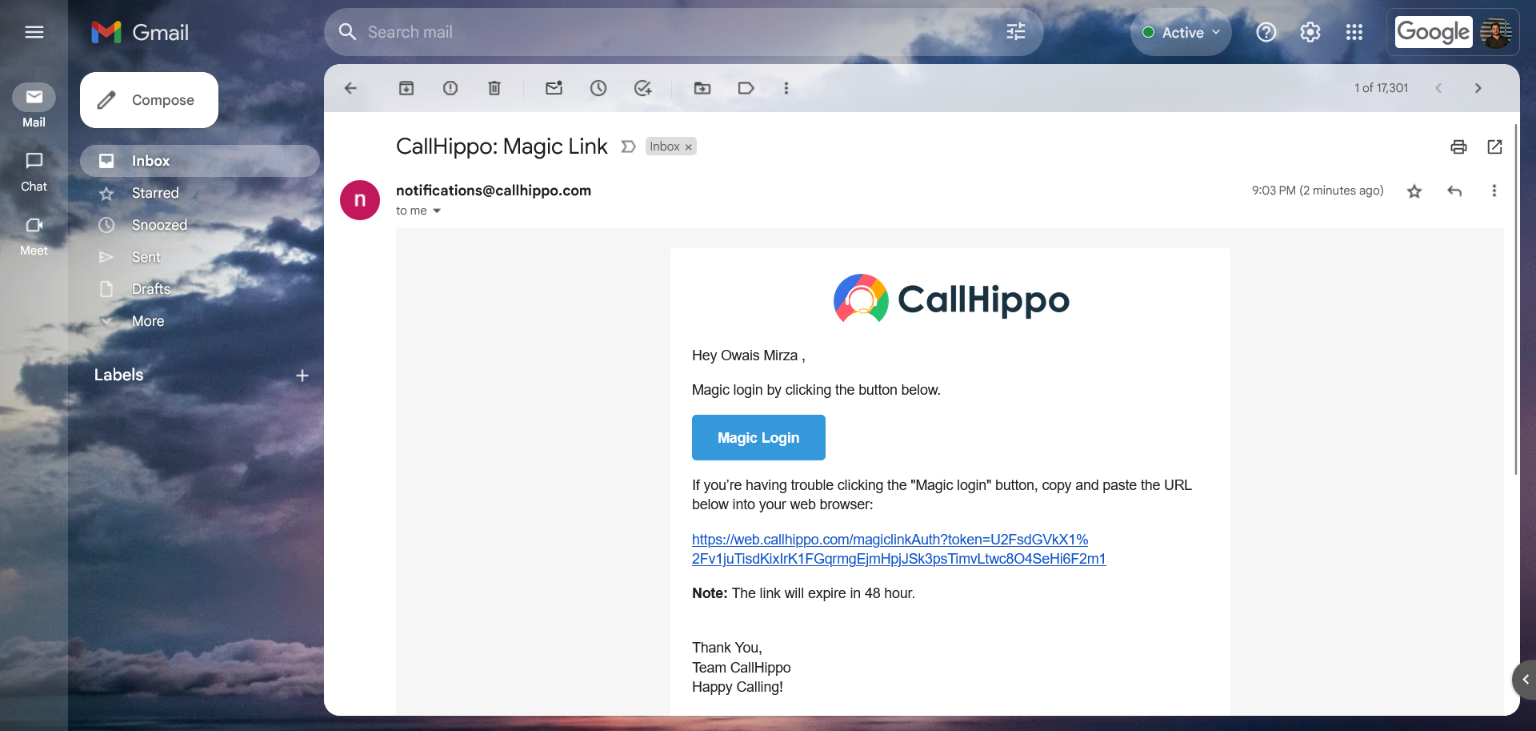The width and height of the screenshot is (1536, 731).
Task: Star this CallHippo message
Action: [x=1414, y=191]
